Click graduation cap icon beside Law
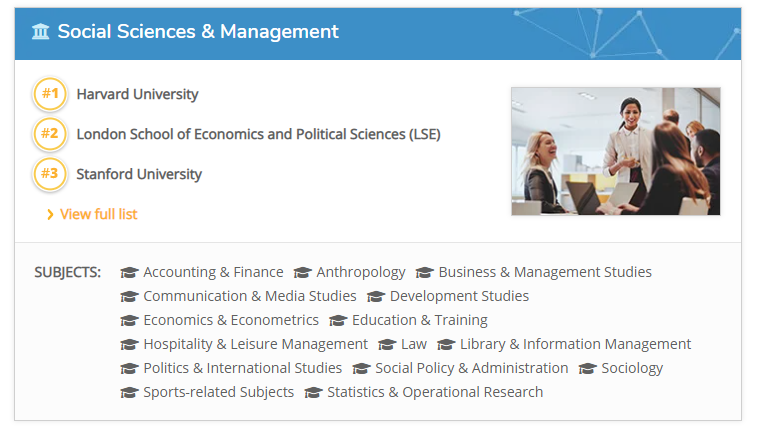759x430 pixels. coord(387,344)
